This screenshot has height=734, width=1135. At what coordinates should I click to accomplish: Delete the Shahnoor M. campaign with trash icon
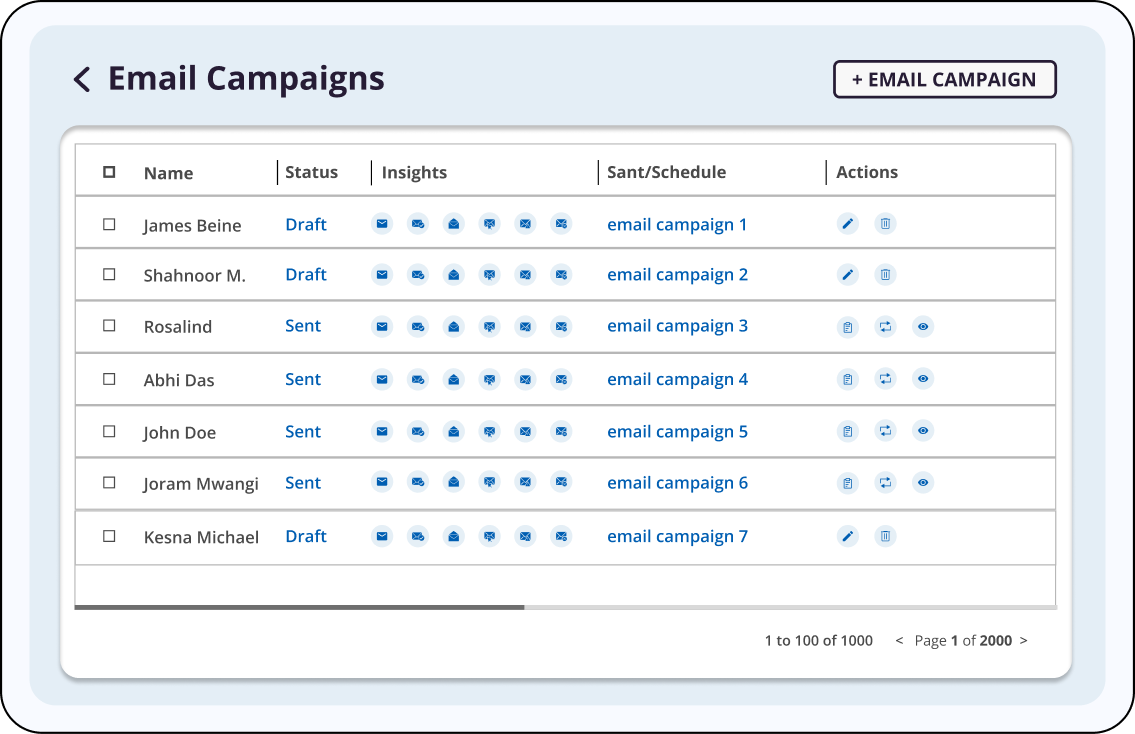coord(885,274)
